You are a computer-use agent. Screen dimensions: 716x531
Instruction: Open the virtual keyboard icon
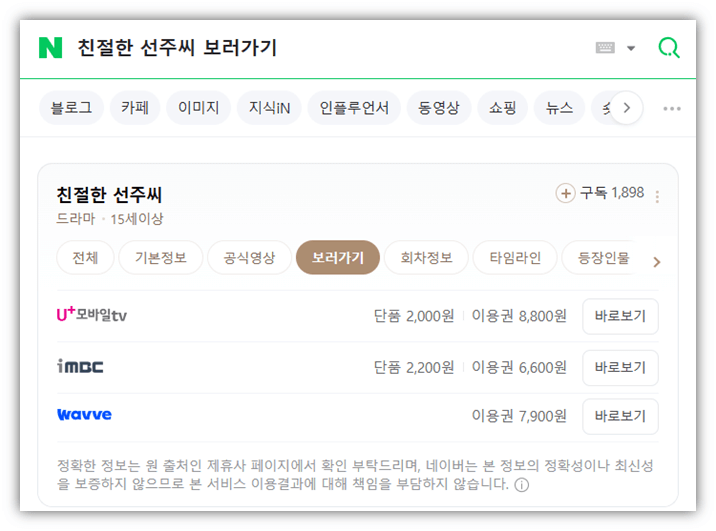[605, 47]
